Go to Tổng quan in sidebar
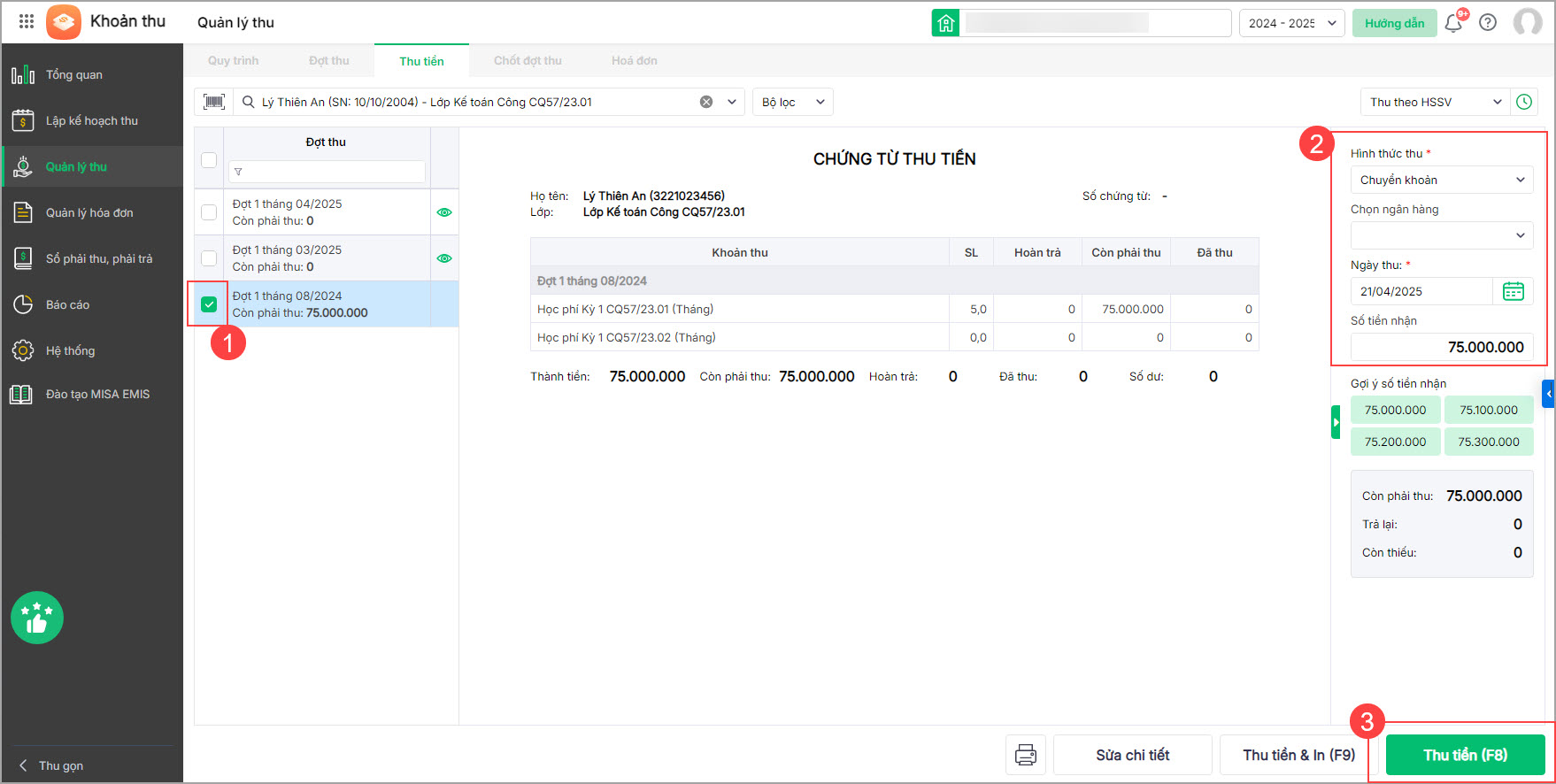Image resolution: width=1556 pixels, height=784 pixels. [92, 74]
